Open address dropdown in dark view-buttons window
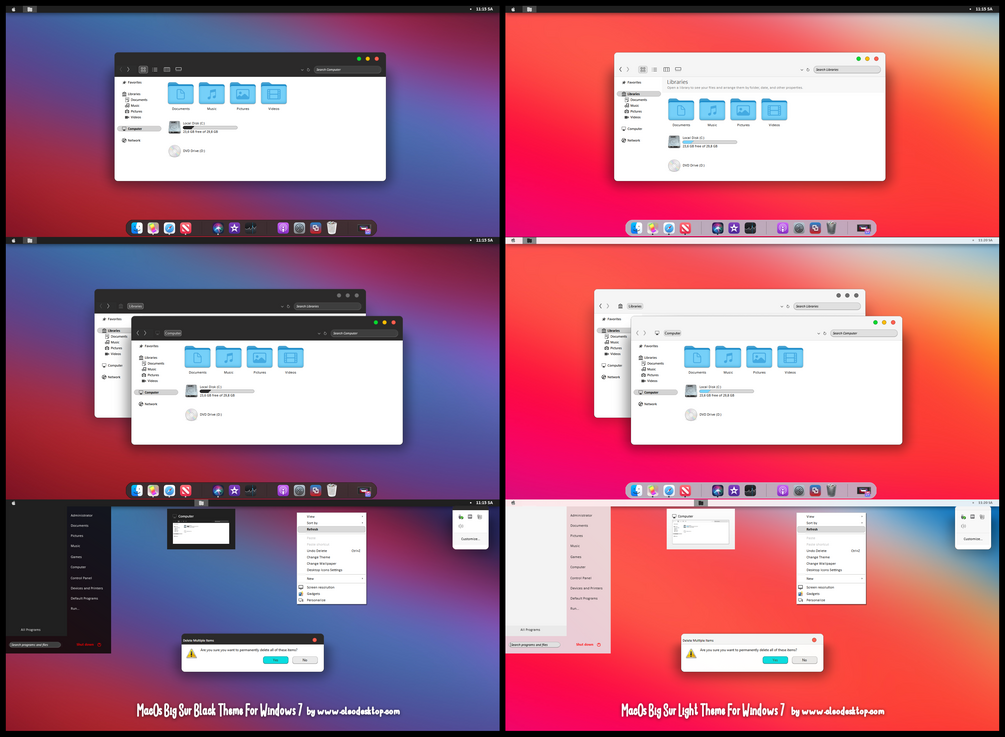The image size is (1005, 737). (302, 69)
